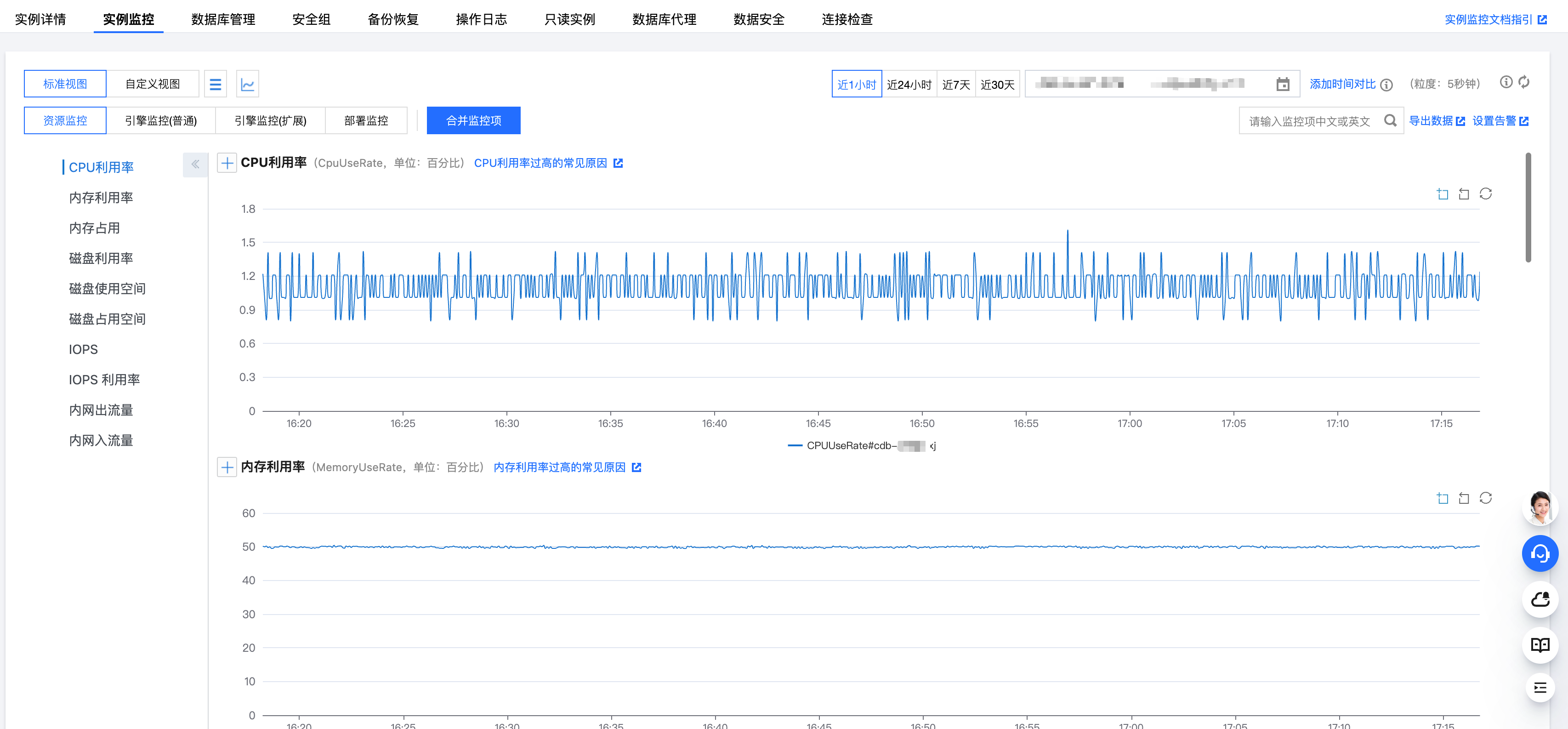
Task: Open 内存利用率过高的常见原因 link
Action: pos(567,467)
